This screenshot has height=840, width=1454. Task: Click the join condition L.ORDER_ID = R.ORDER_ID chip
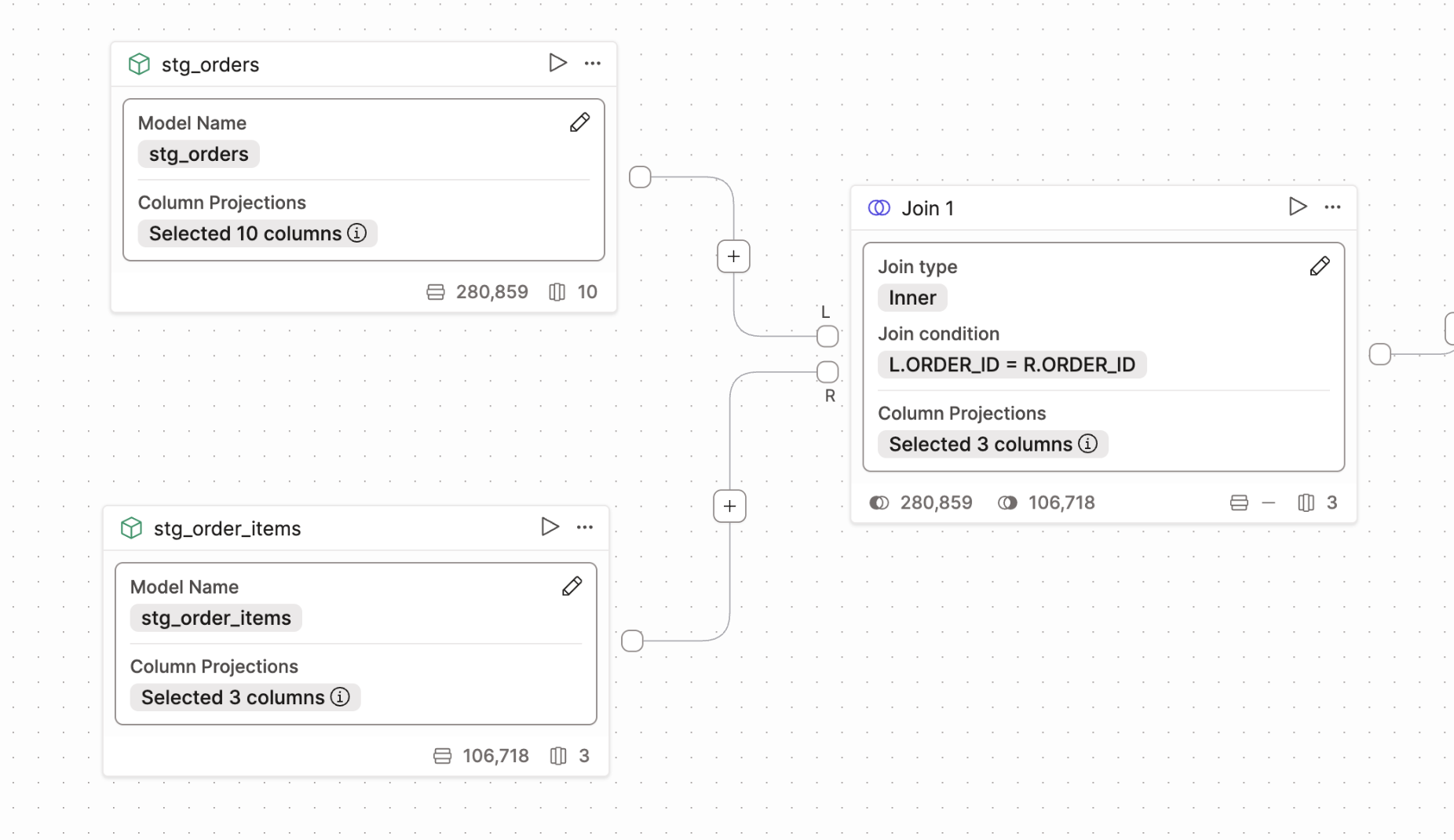point(1011,364)
